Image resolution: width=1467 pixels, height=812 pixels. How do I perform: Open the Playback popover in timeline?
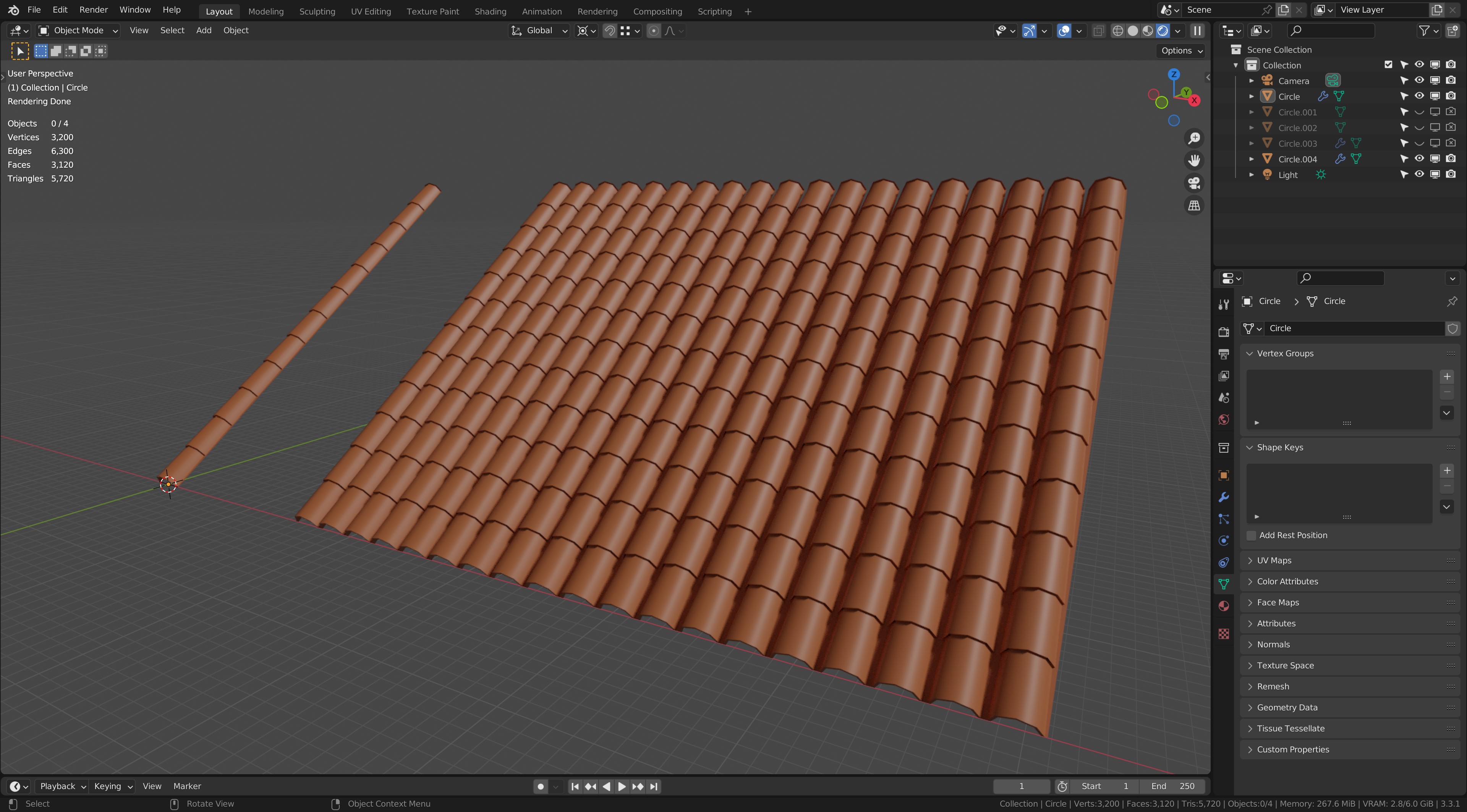[x=63, y=786]
